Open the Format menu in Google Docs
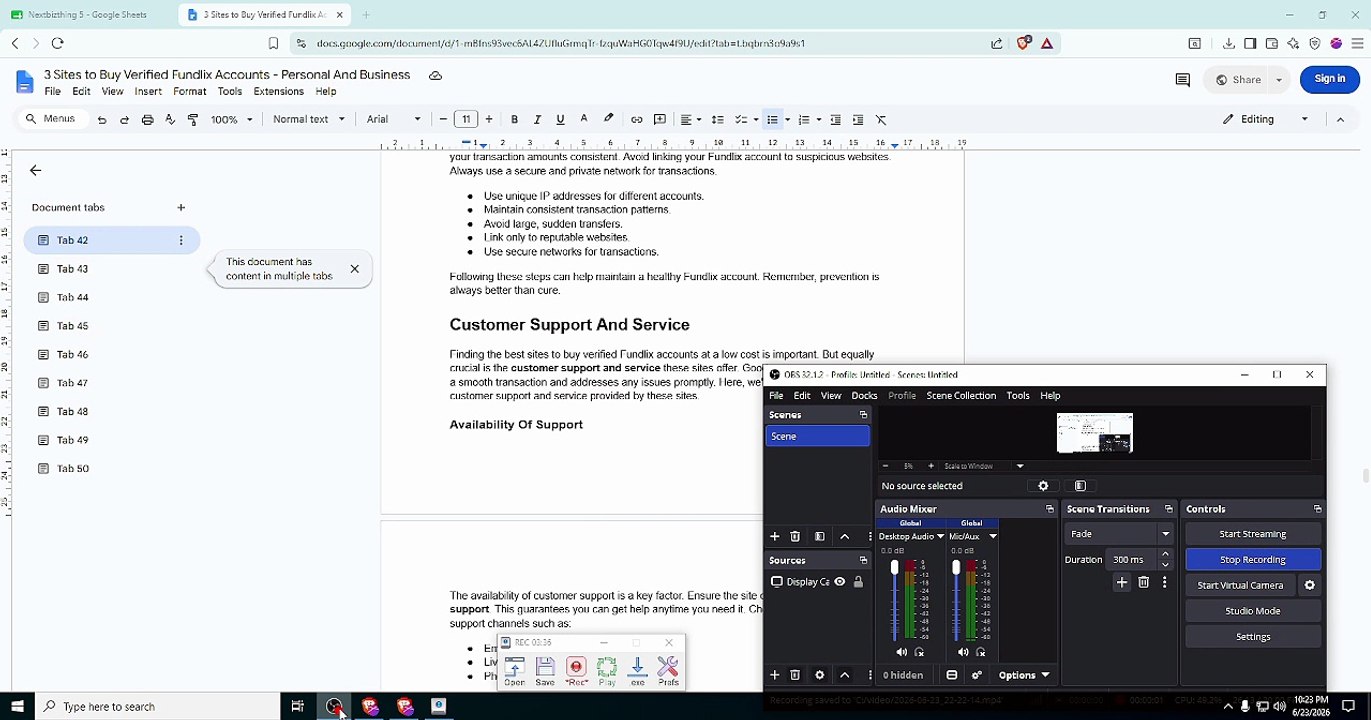The width and height of the screenshot is (1371, 720). coord(189,92)
